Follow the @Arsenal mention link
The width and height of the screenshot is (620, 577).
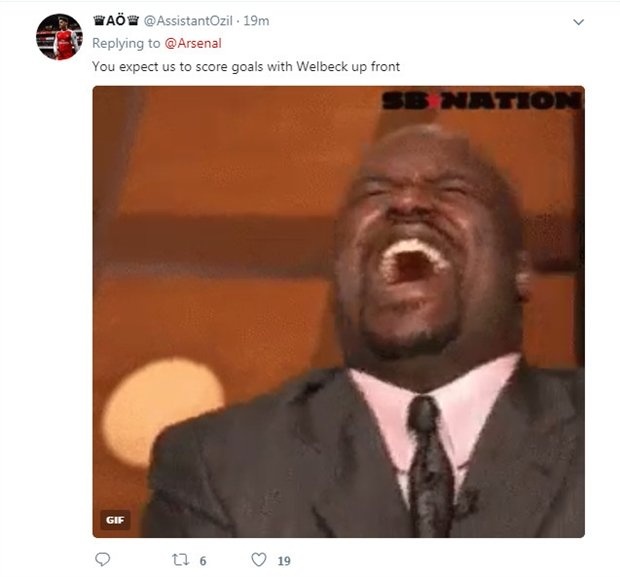point(193,43)
